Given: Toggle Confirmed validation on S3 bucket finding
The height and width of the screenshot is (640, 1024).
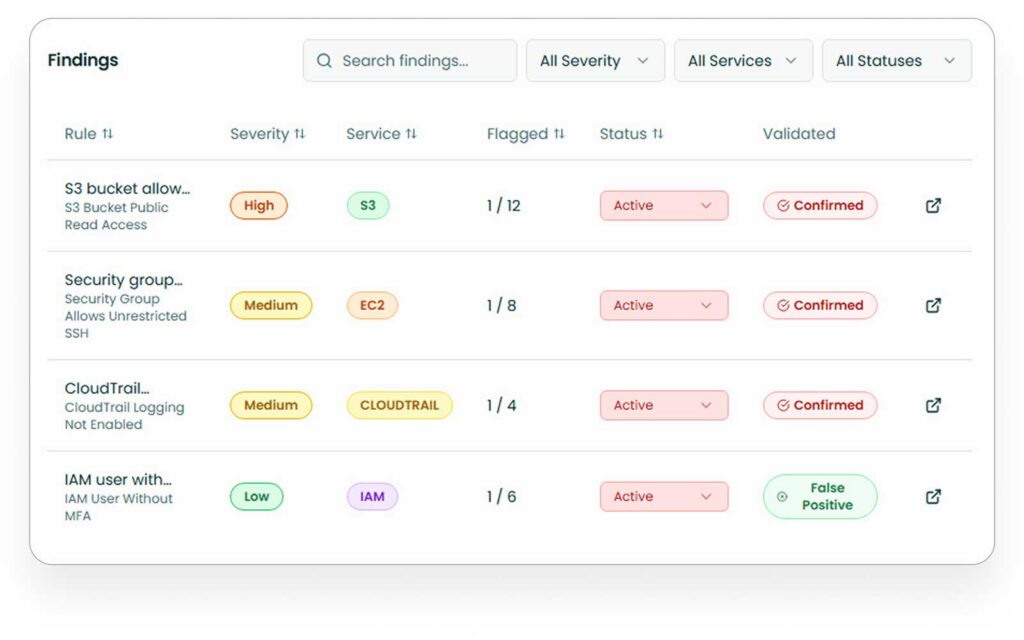Looking at the screenshot, I should pyautogui.click(x=819, y=205).
